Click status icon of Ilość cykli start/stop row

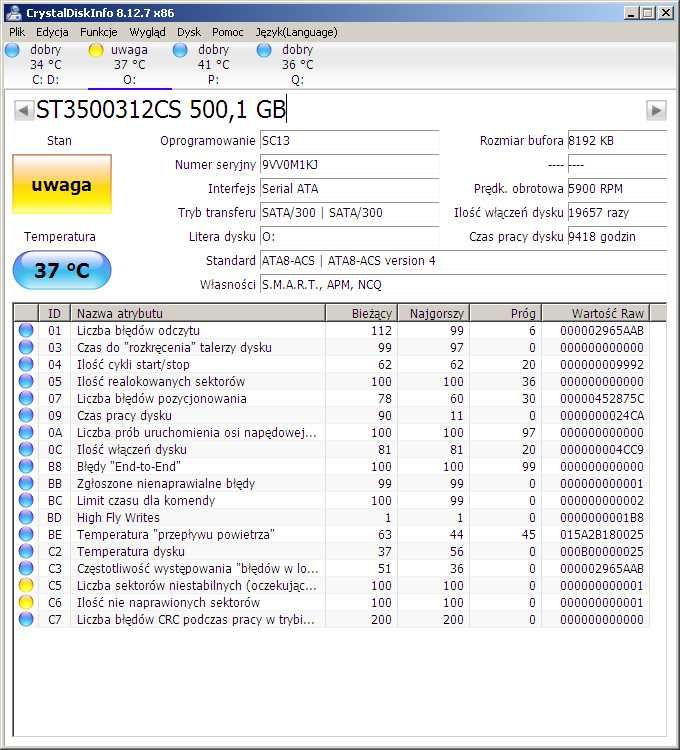(26, 364)
